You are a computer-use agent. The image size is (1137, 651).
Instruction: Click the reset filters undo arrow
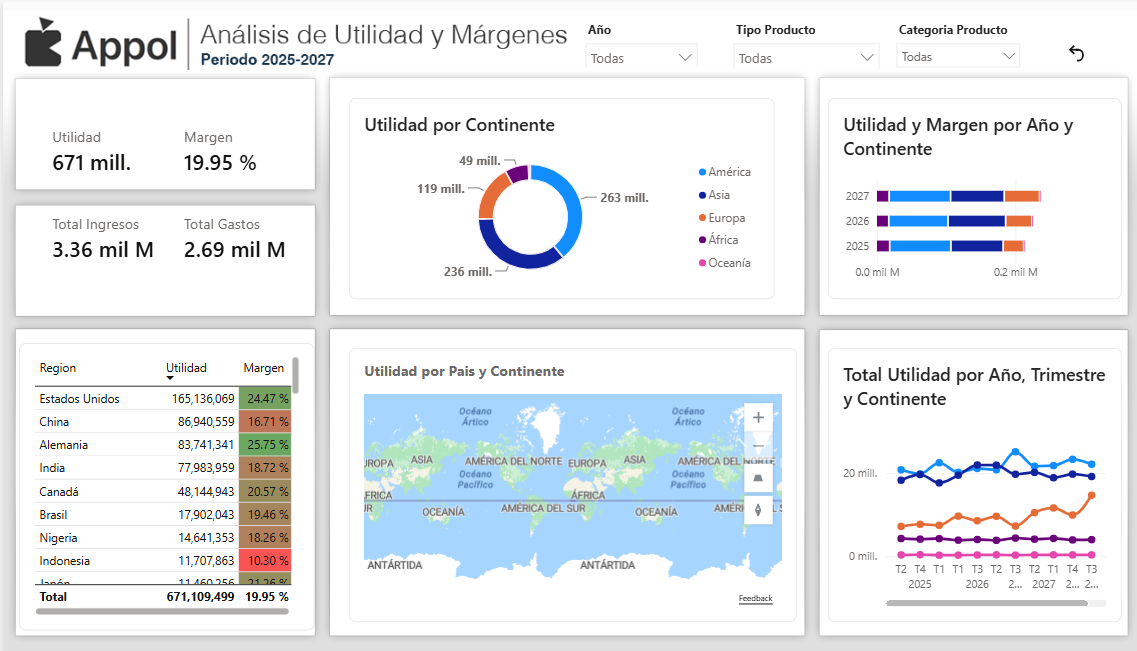pyautogui.click(x=1076, y=53)
